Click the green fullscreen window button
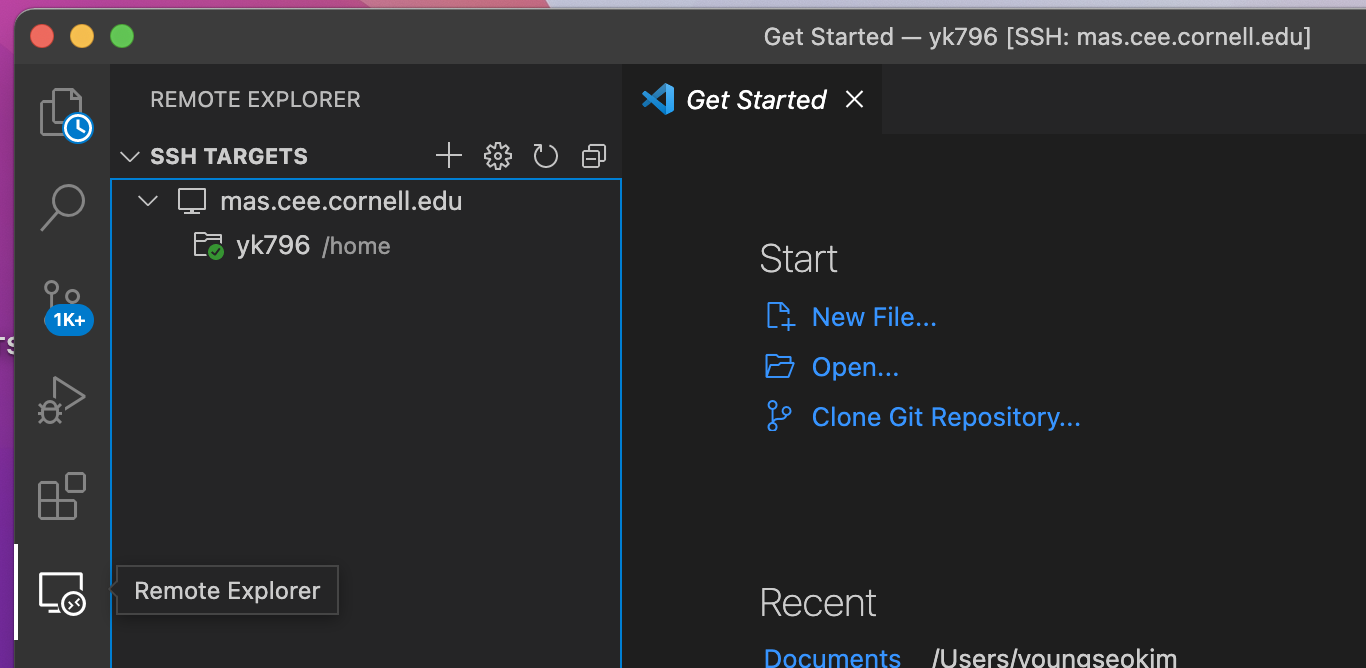Image resolution: width=1366 pixels, height=668 pixels. pyautogui.click(x=121, y=37)
